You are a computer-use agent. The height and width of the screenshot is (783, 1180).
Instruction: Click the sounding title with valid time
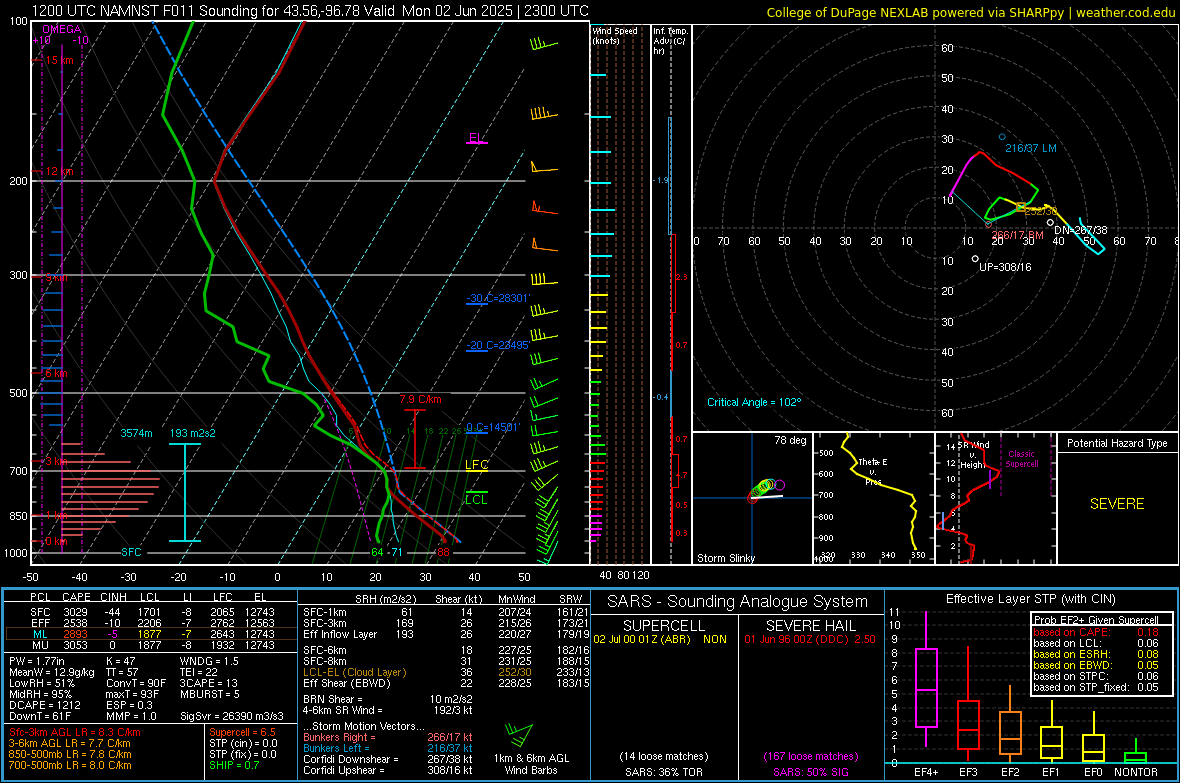coord(310,11)
